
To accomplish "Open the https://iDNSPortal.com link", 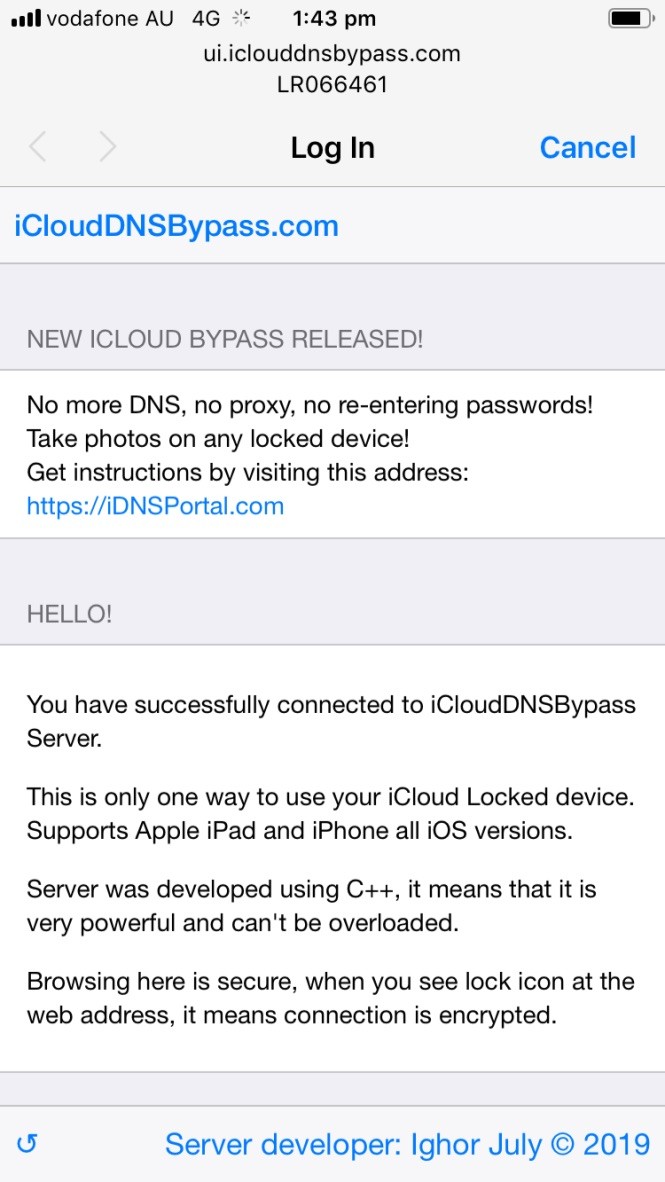I will pos(155,506).
